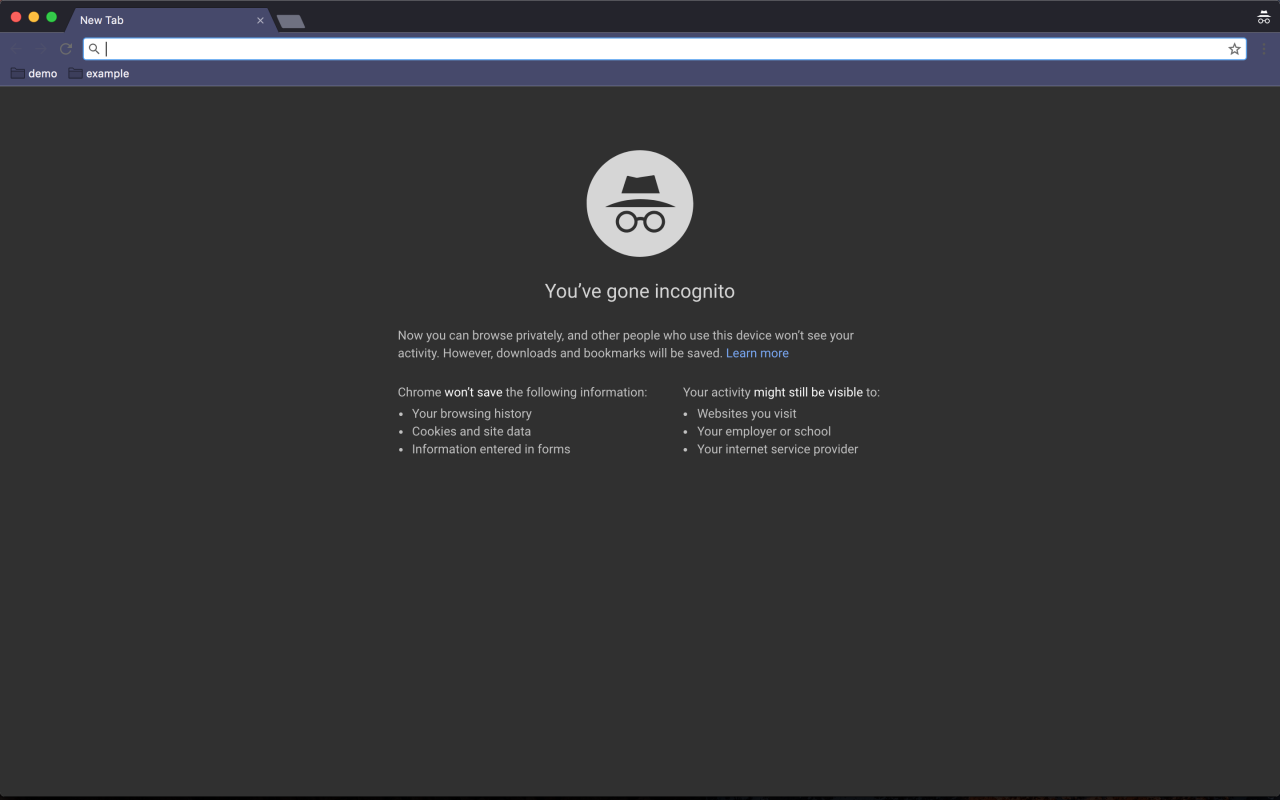
Task: Maximize the window with the green button
Action: coord(52,17)
